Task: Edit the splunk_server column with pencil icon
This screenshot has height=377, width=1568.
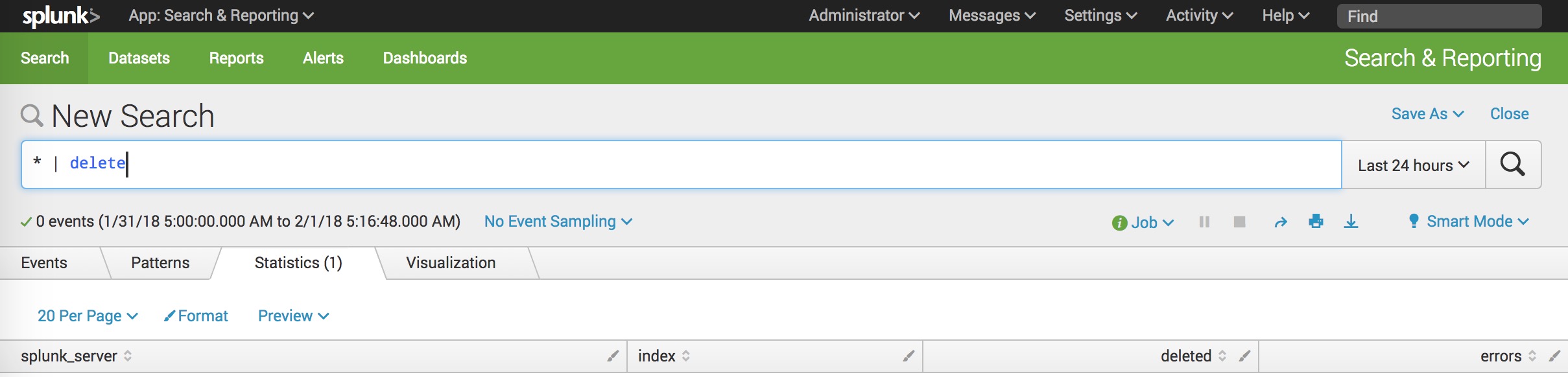Action: tap(612, 356)
